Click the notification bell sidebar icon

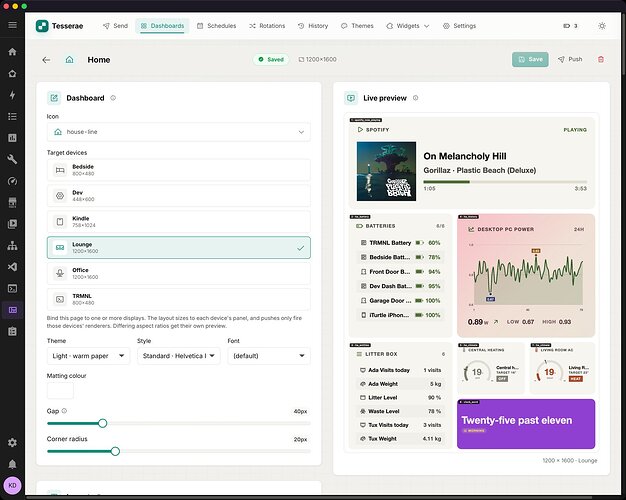(x=12, y=464)
